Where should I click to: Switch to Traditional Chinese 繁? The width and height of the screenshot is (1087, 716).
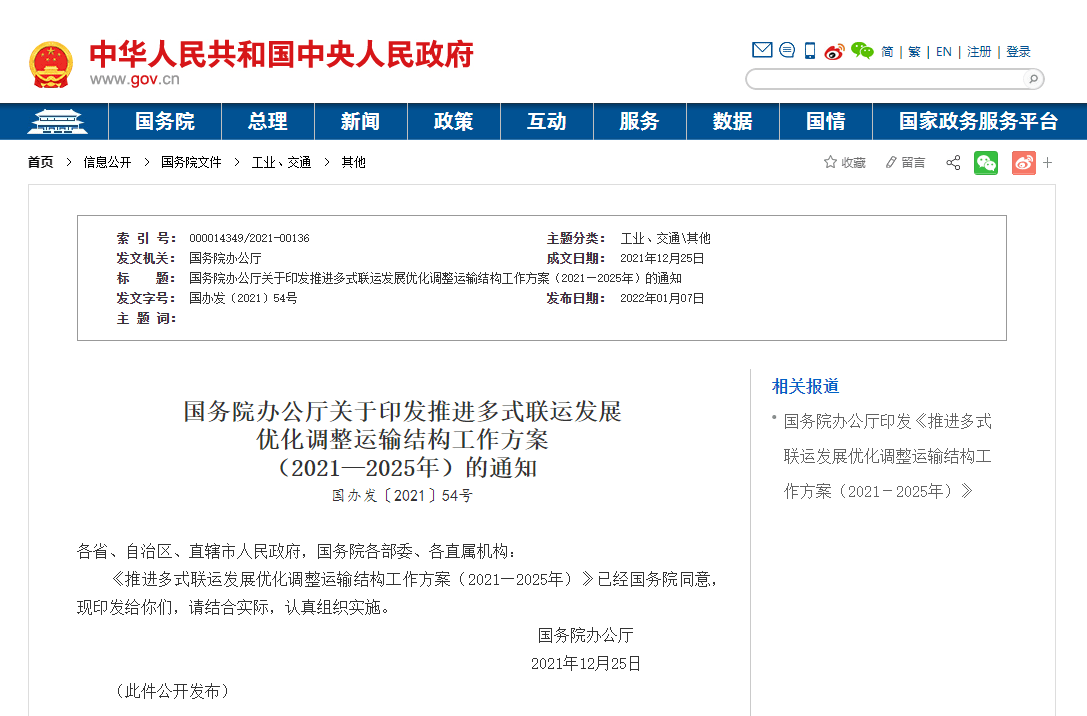[914, 52]
